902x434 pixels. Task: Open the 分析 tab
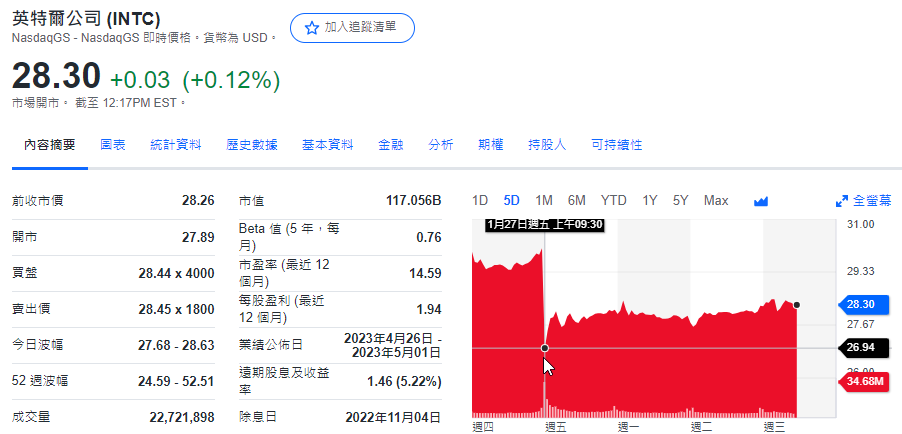click(441, 145)
